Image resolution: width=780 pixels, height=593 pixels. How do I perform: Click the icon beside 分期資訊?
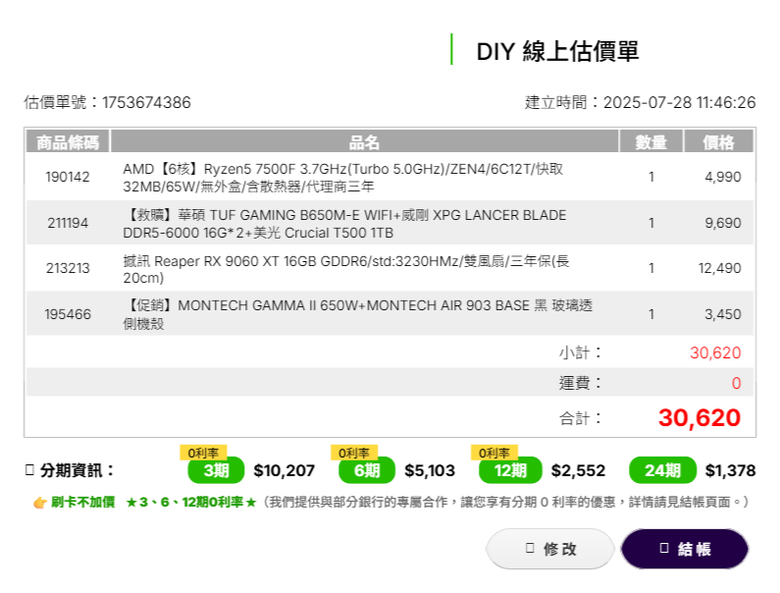click(x=29, y=470)
